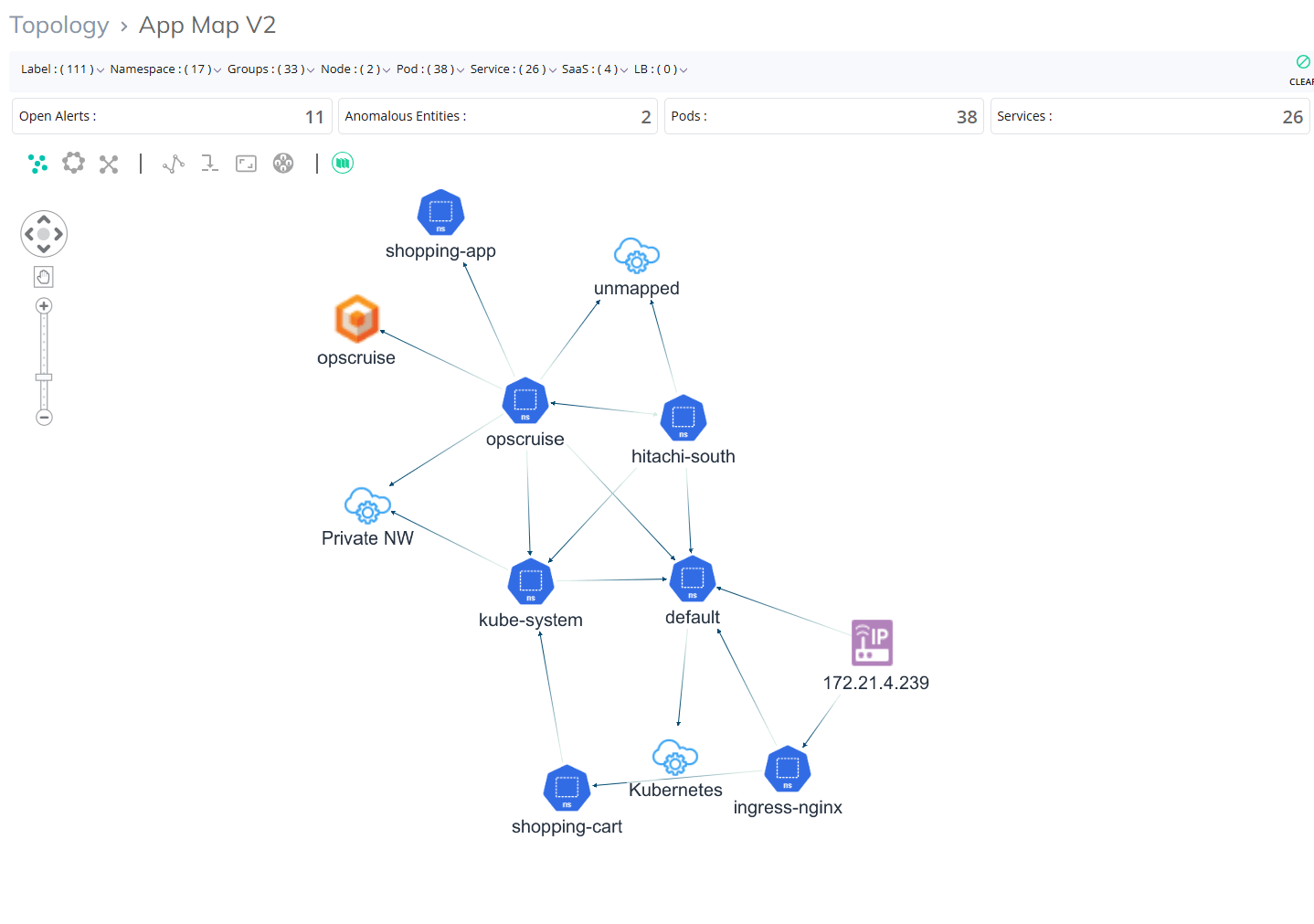Viewport: 1314px width, 924px height.
Task: Click the Private NW cloud node
Action: pos(367,505)
